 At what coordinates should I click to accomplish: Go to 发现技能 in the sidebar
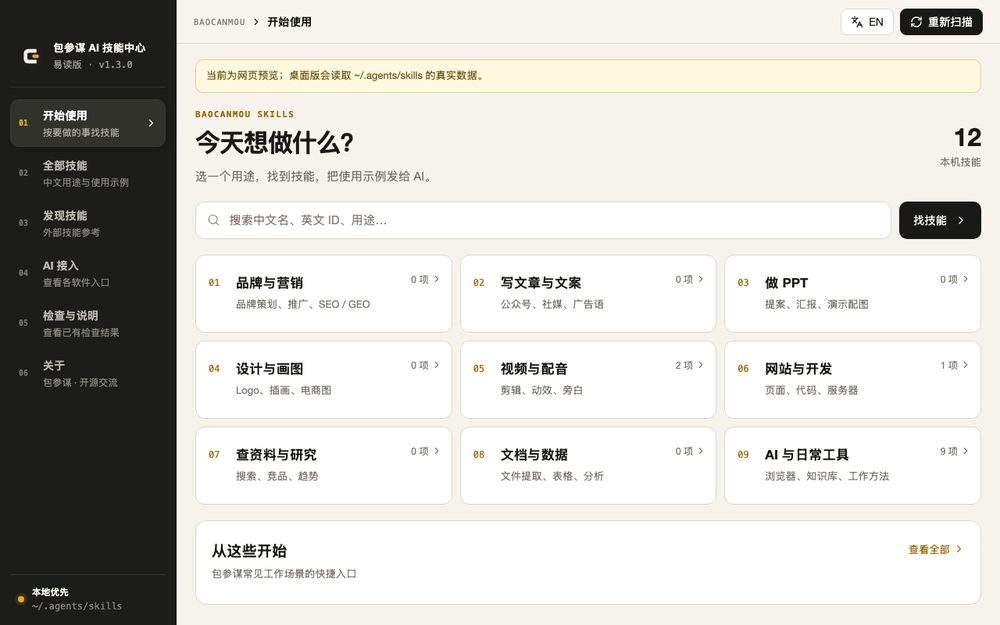pos(88,223)
